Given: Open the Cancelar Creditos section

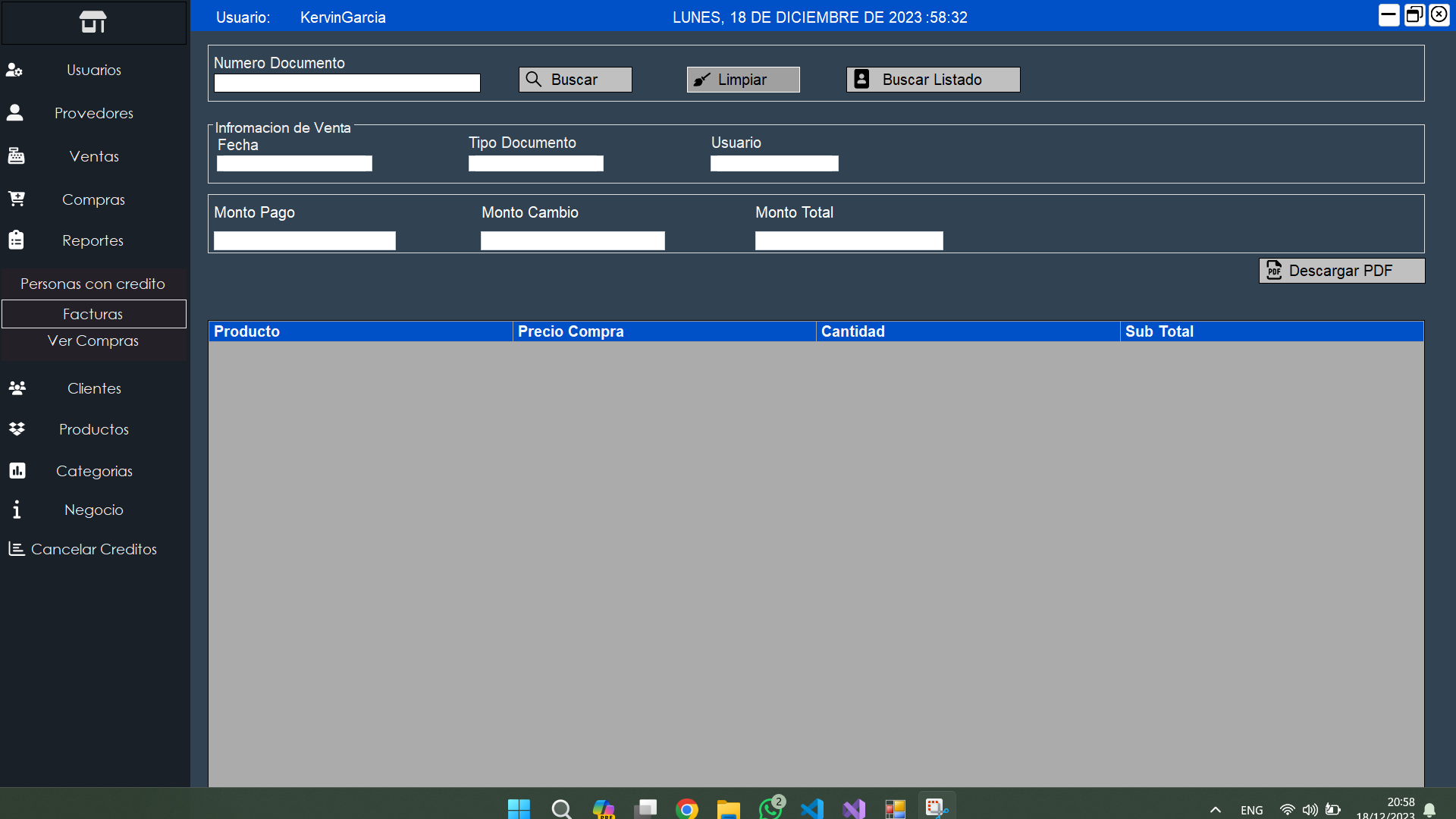Looking at the screenshot, I should (93, 549).
